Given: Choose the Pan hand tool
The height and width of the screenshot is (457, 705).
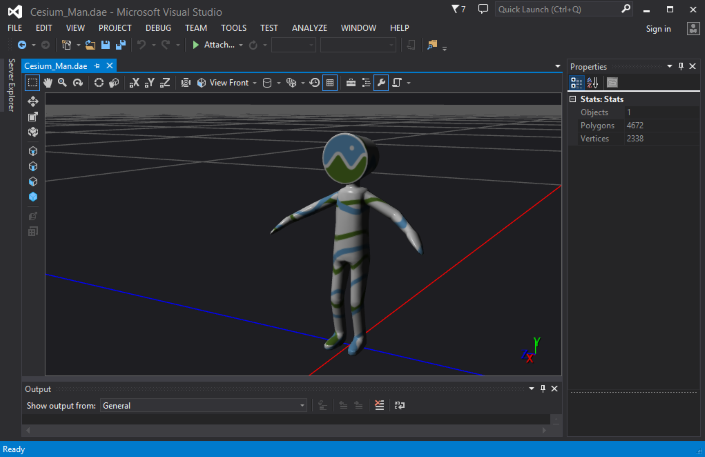Looking at the screenshot, I should 48,83.
